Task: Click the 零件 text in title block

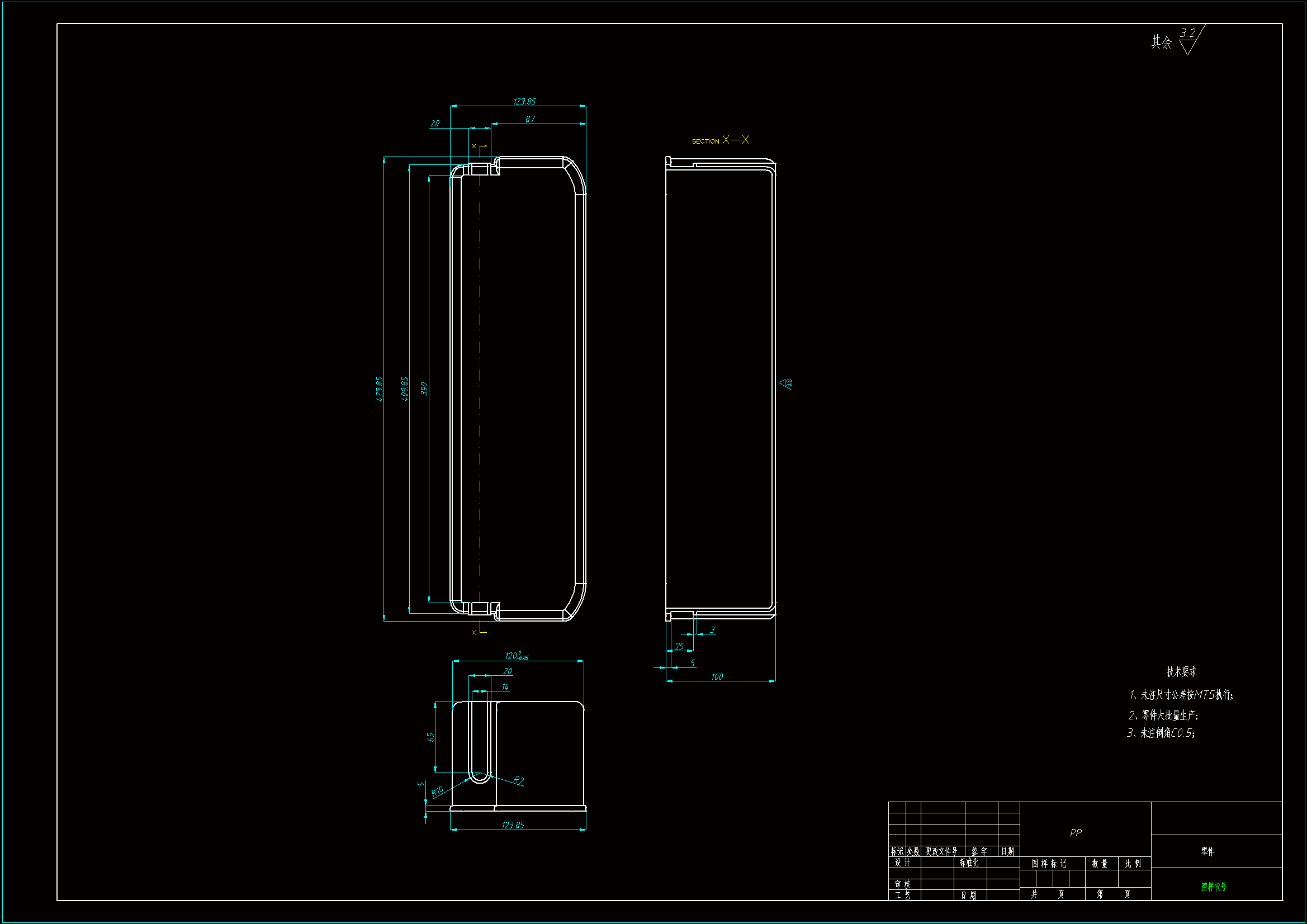Action: (1207, 851)
